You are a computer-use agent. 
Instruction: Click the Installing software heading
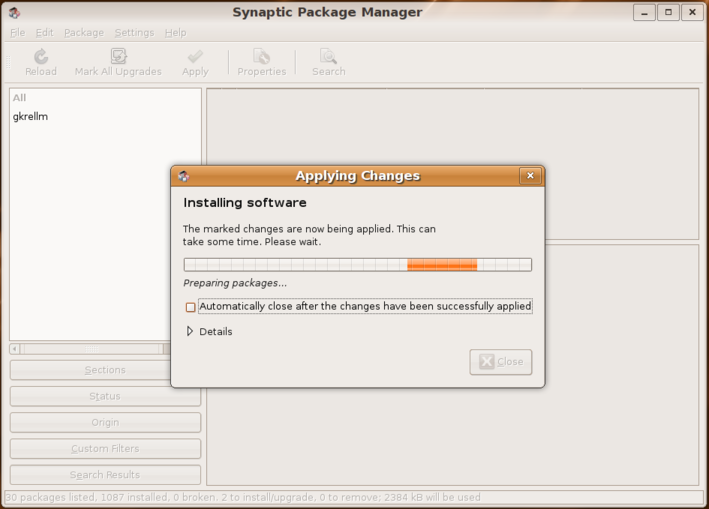245,203
